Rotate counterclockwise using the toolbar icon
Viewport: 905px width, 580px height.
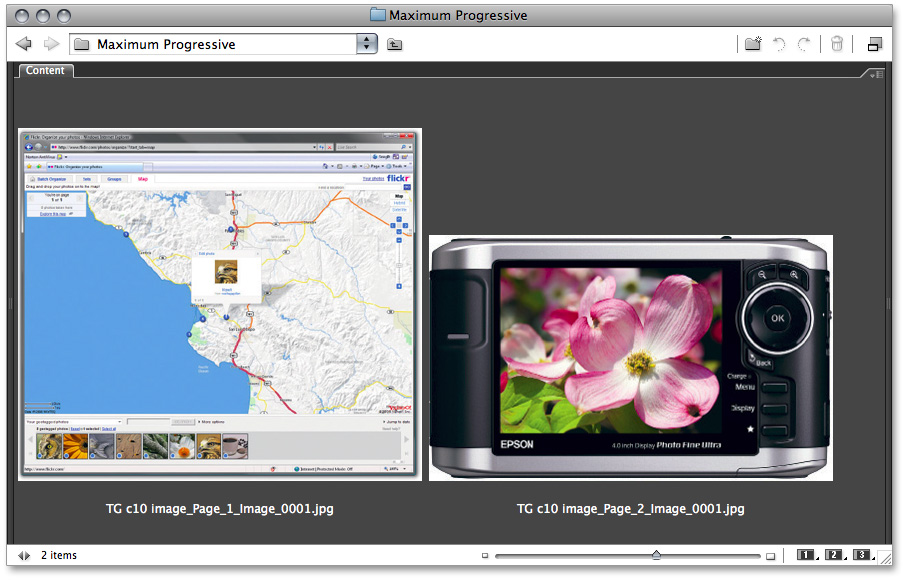pos(779,44)
